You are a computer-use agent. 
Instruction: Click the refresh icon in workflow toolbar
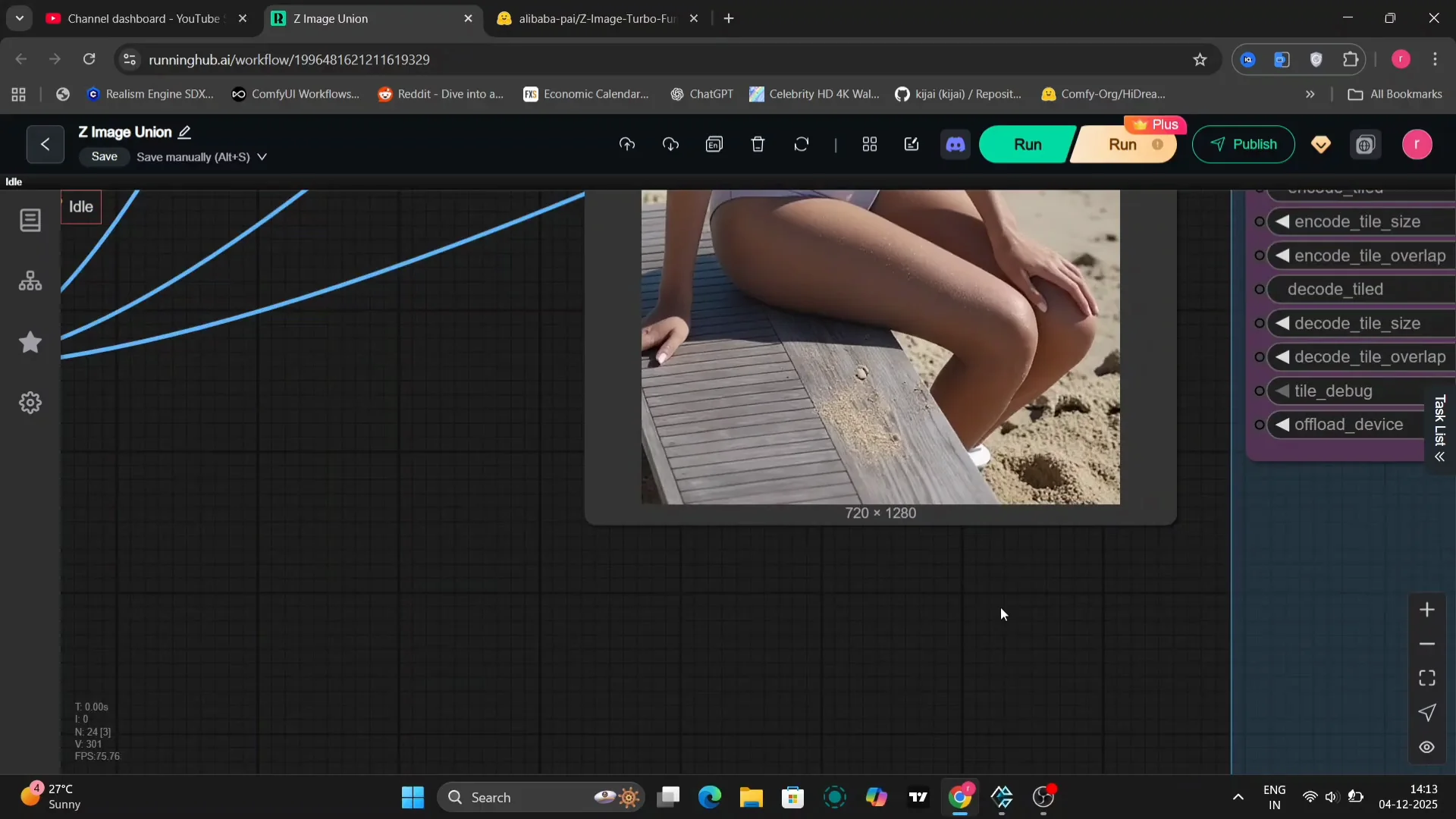pos(802,144)
